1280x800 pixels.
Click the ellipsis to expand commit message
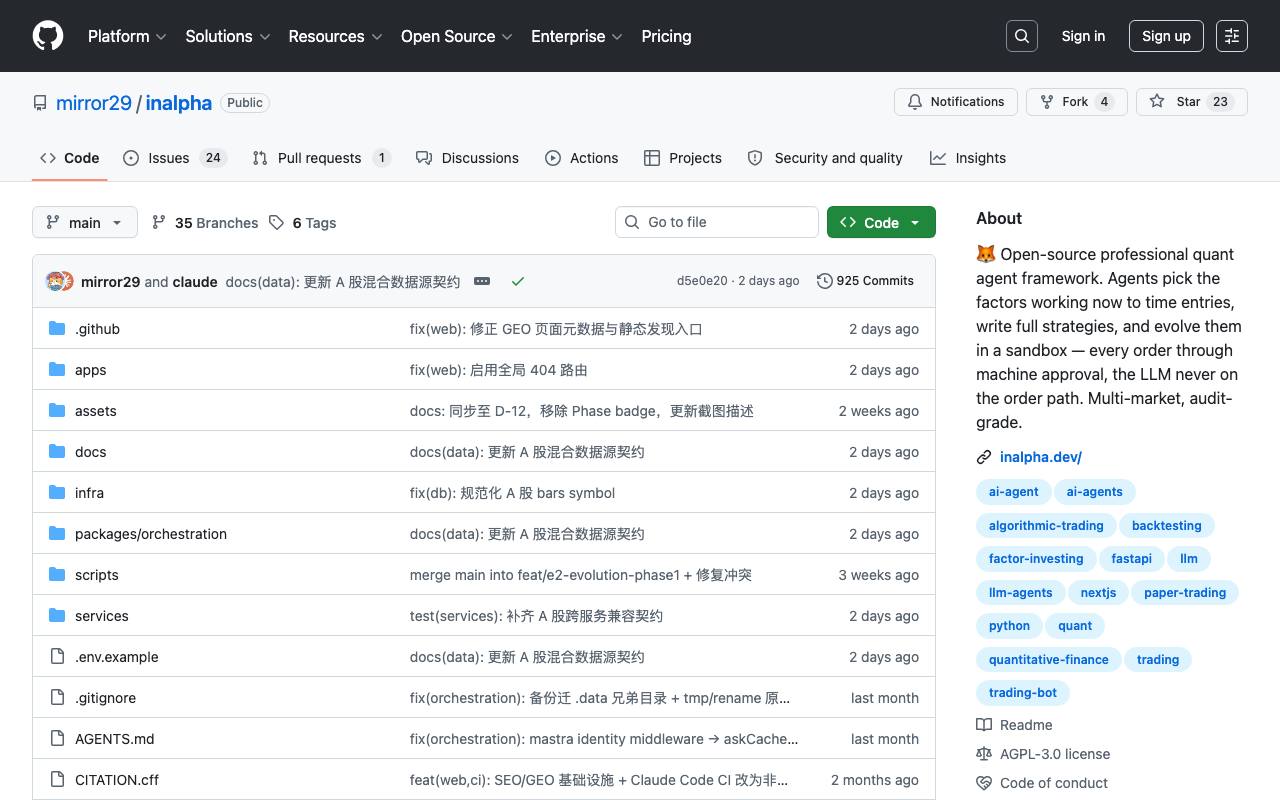point(482,281)
